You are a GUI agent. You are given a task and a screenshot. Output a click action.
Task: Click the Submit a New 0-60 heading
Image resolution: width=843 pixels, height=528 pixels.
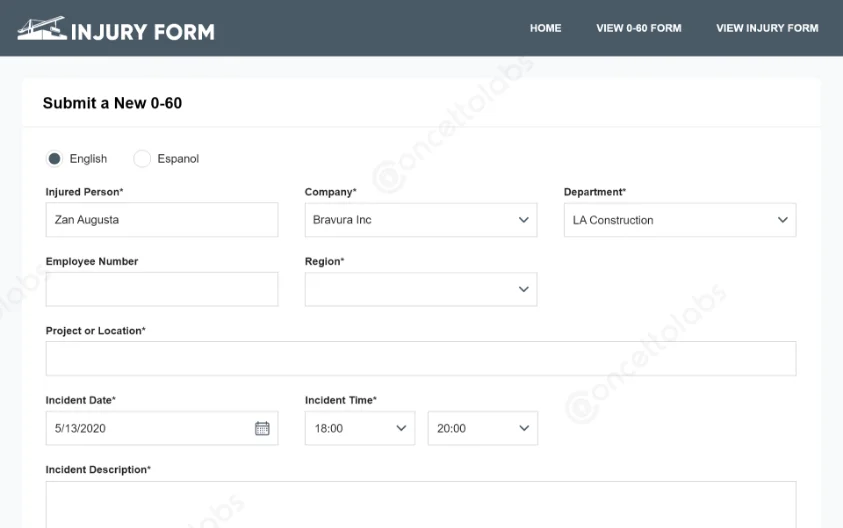[112, 103]
